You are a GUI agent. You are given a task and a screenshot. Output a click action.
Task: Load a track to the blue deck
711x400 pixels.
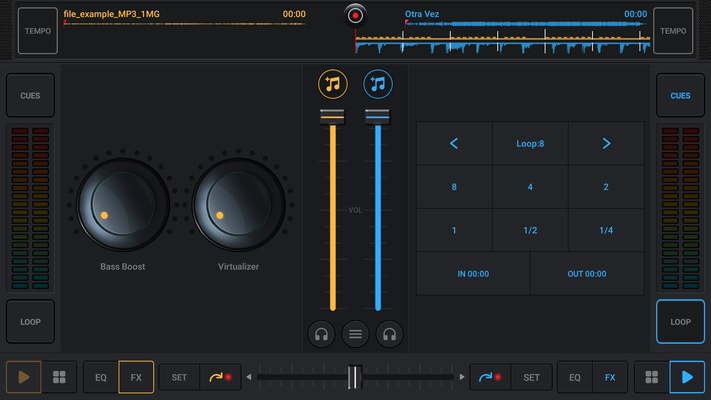pos(378,84)
